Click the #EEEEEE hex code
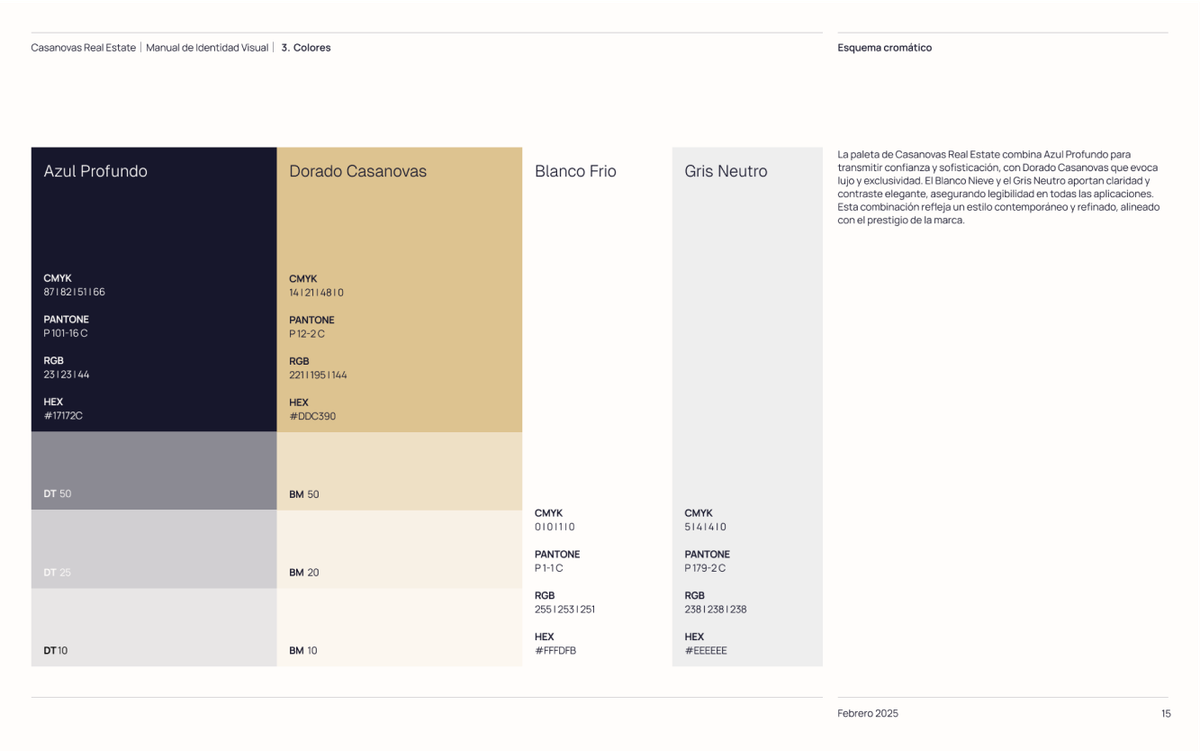Image resolution: width=1200 pixels, height=751 pixels. [706, 650]
